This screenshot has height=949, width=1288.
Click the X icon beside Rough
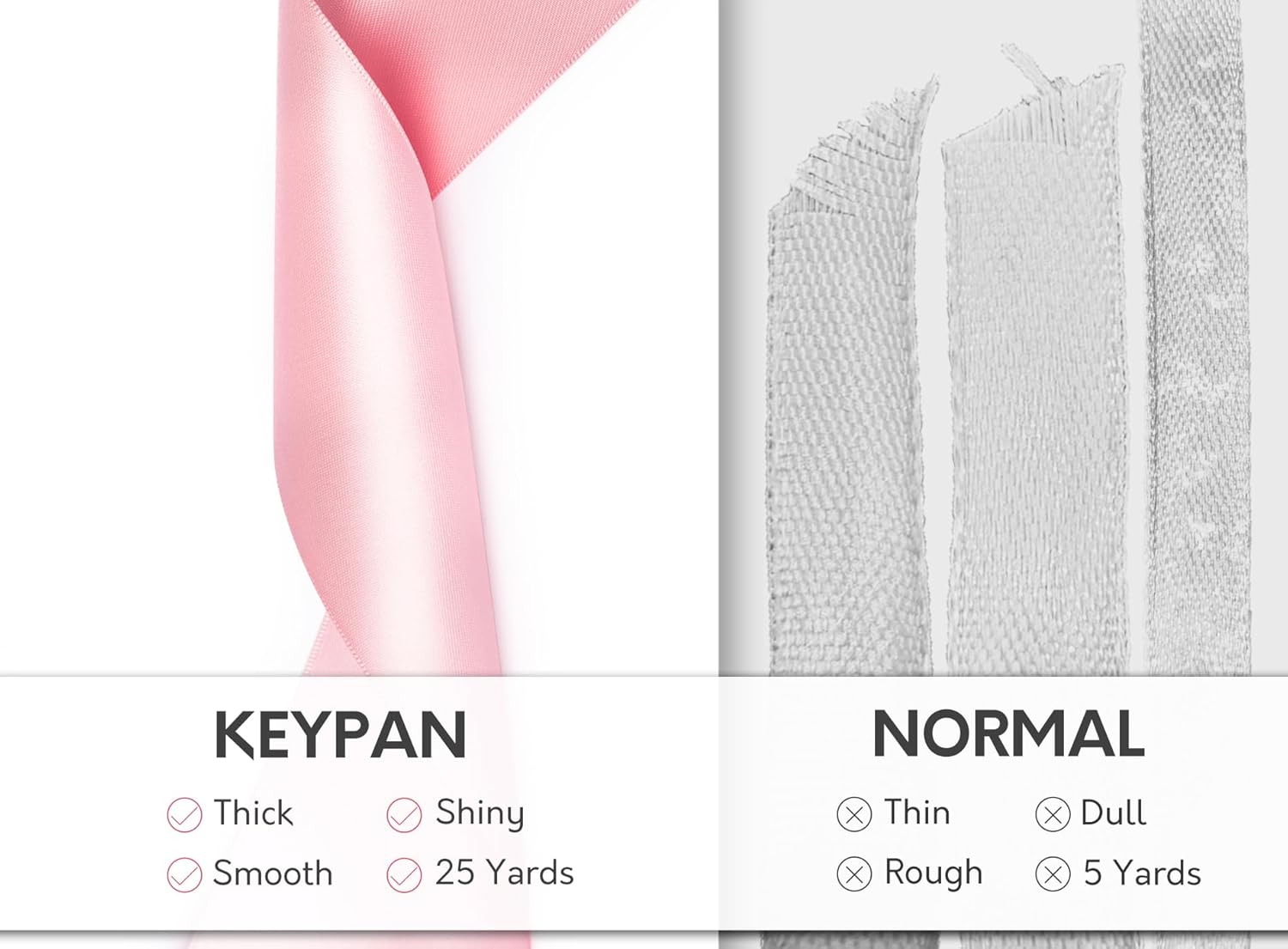854,875
